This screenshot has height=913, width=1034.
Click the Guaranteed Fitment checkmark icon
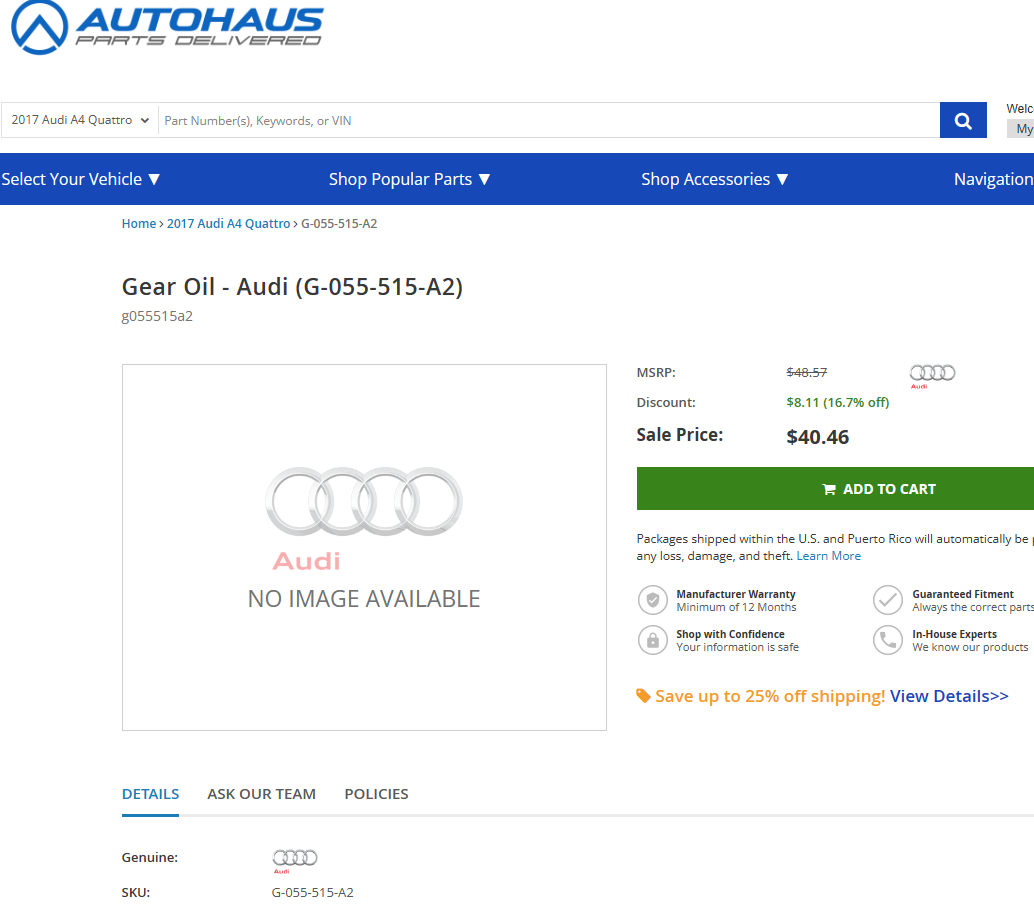pyautogui.click(x=888, y=599)
